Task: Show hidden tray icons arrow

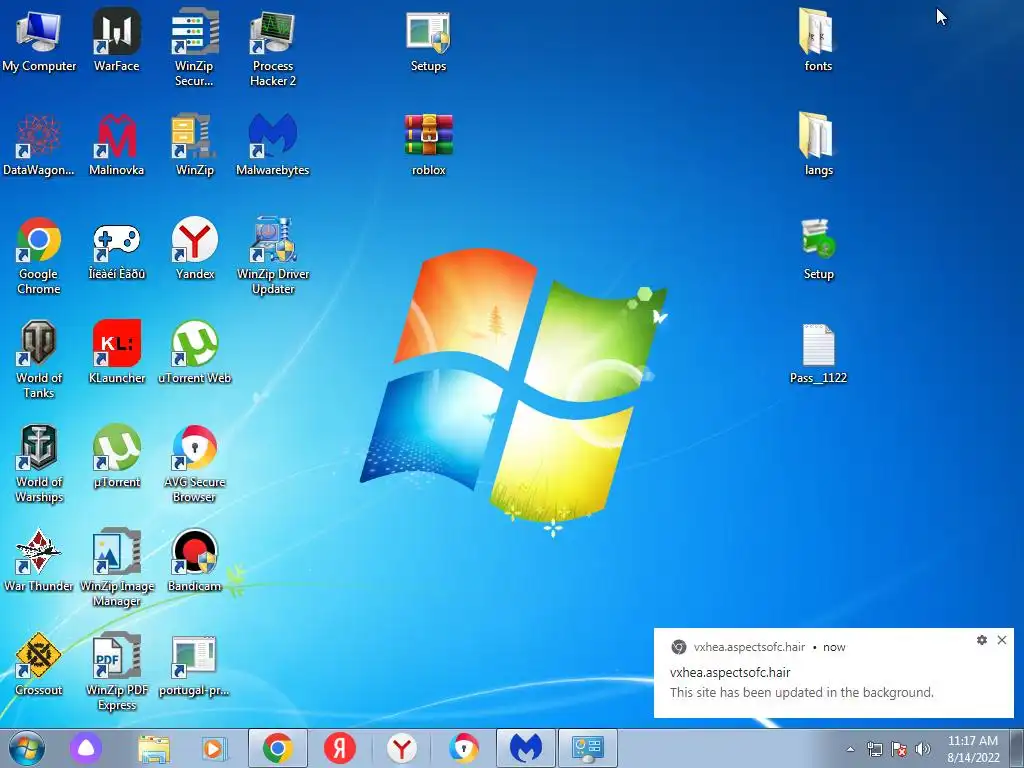Action: point(850,749)
